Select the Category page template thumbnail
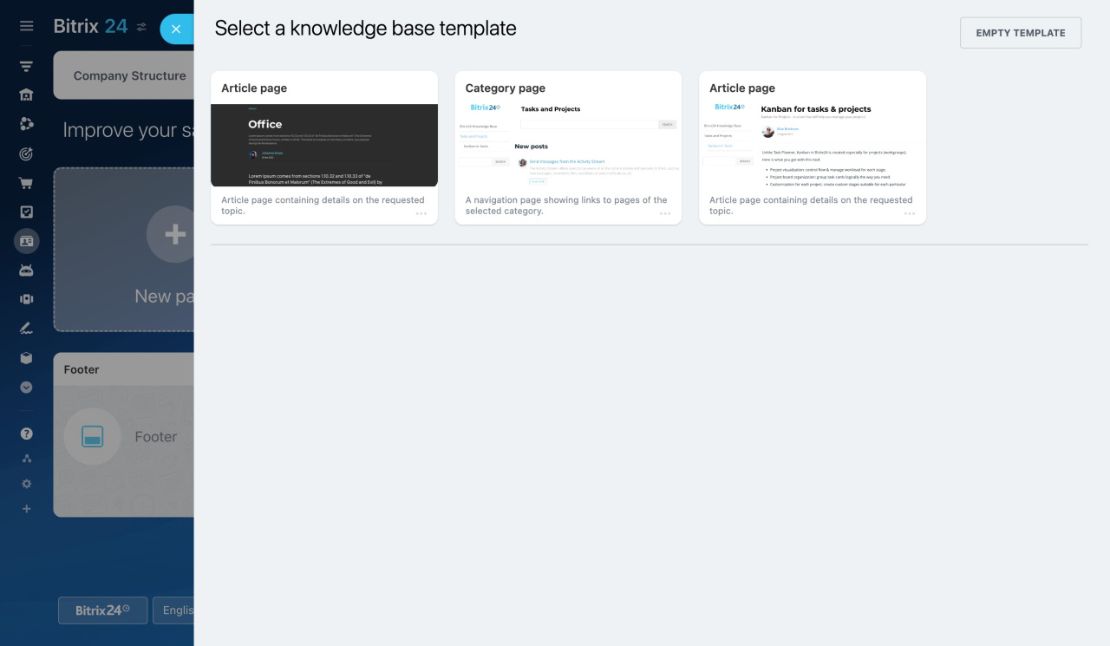1110x646 pixels. [568, 145]
